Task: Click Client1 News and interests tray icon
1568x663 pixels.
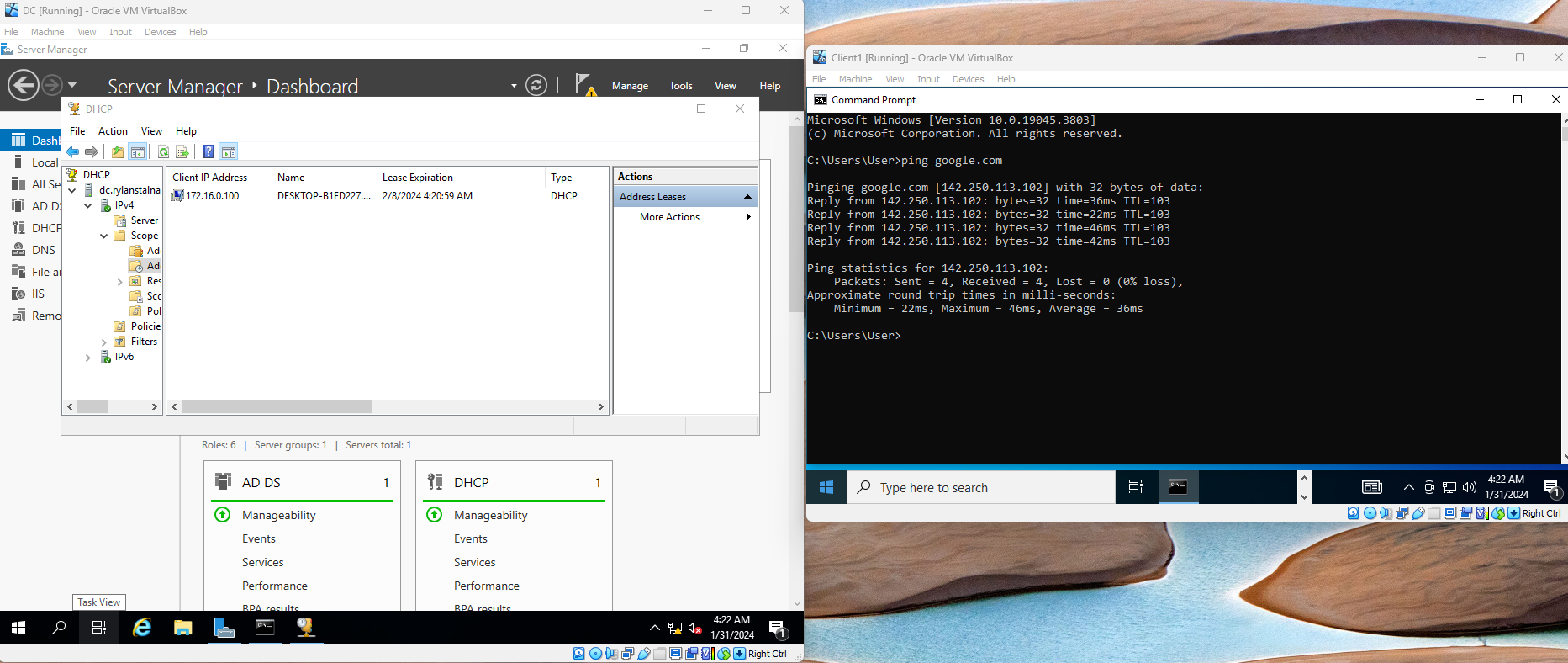Action: click(x=1371, y=487)
